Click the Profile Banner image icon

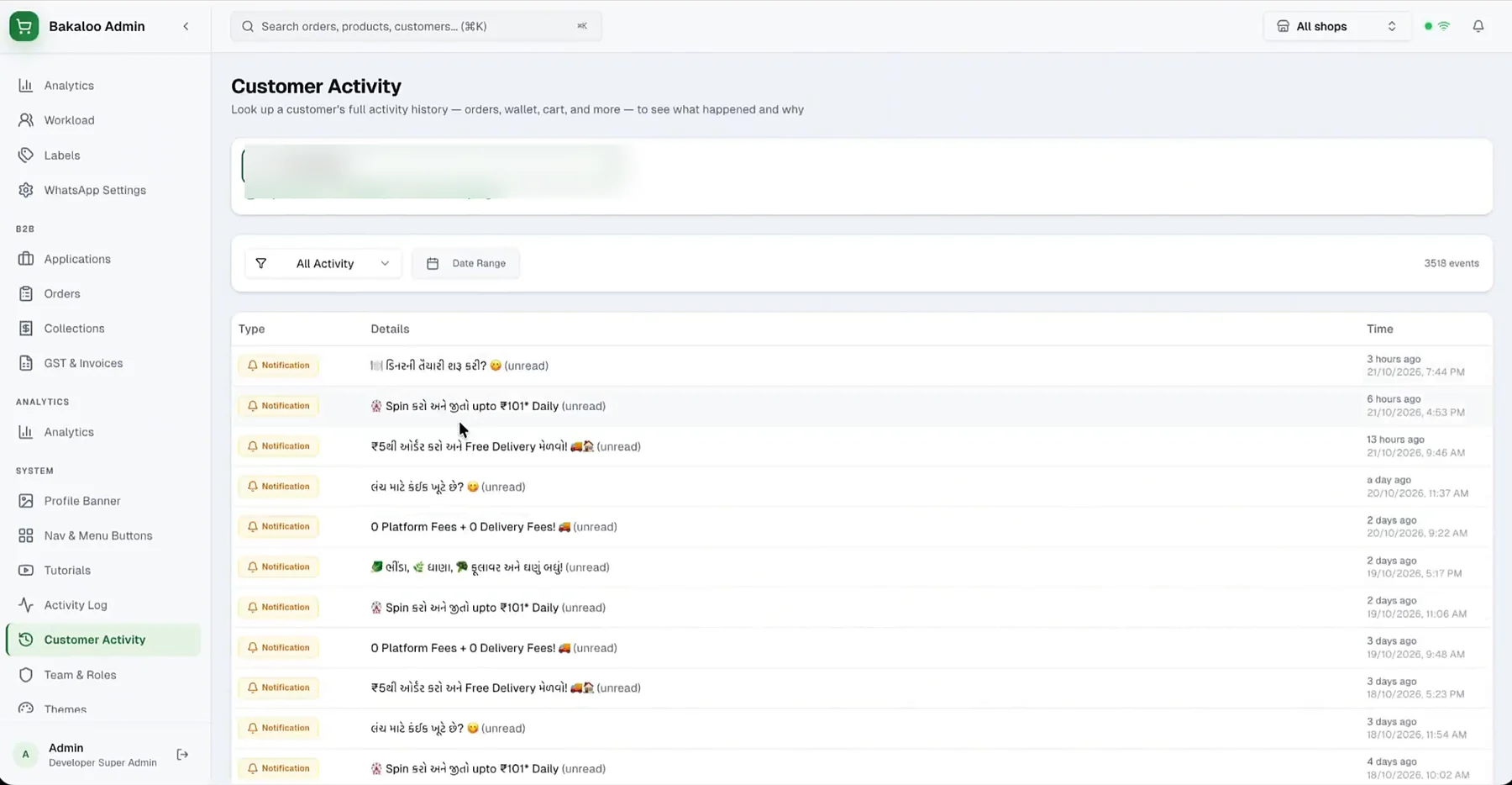[26, 501]
